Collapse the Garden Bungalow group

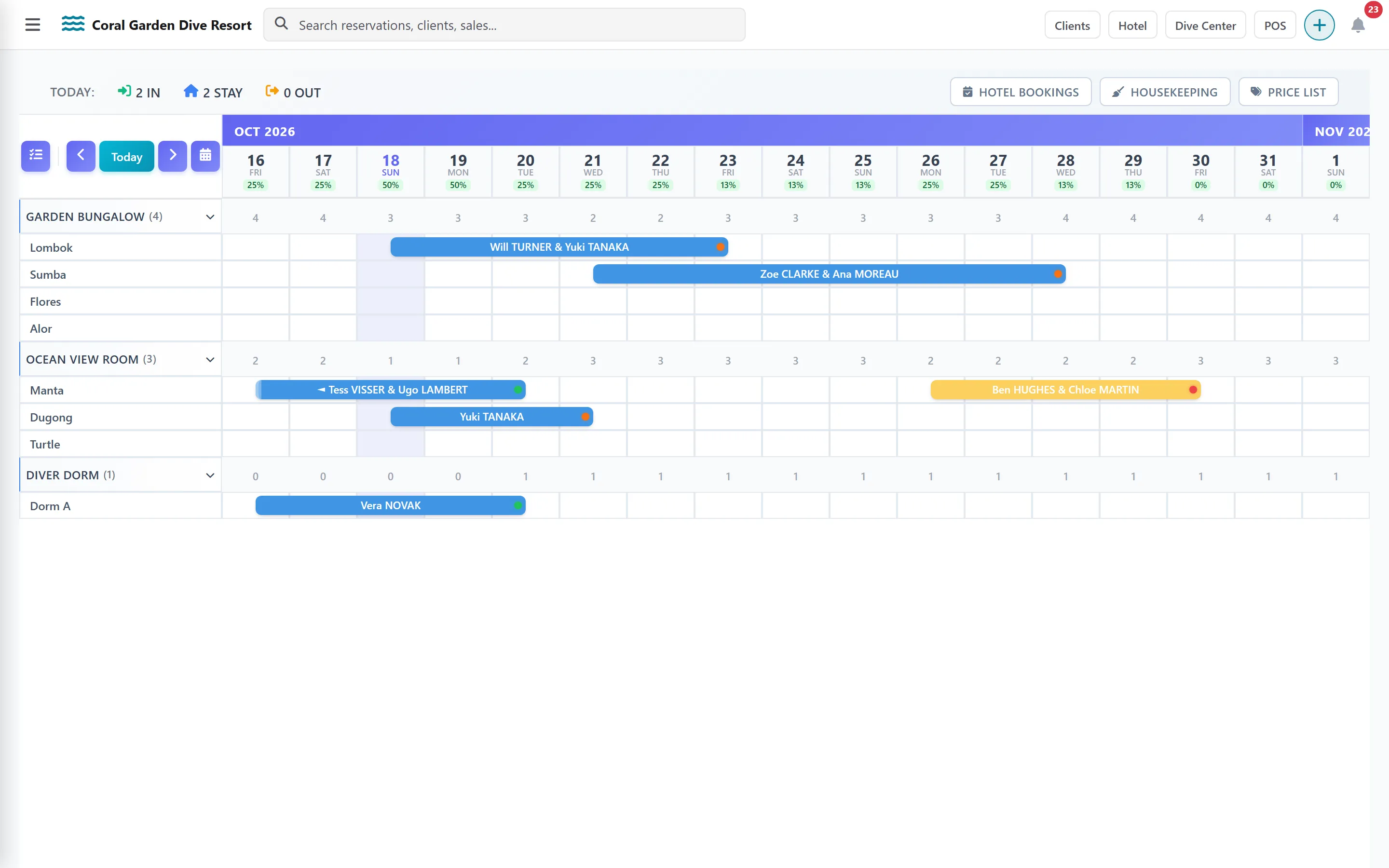click(210, 217)
